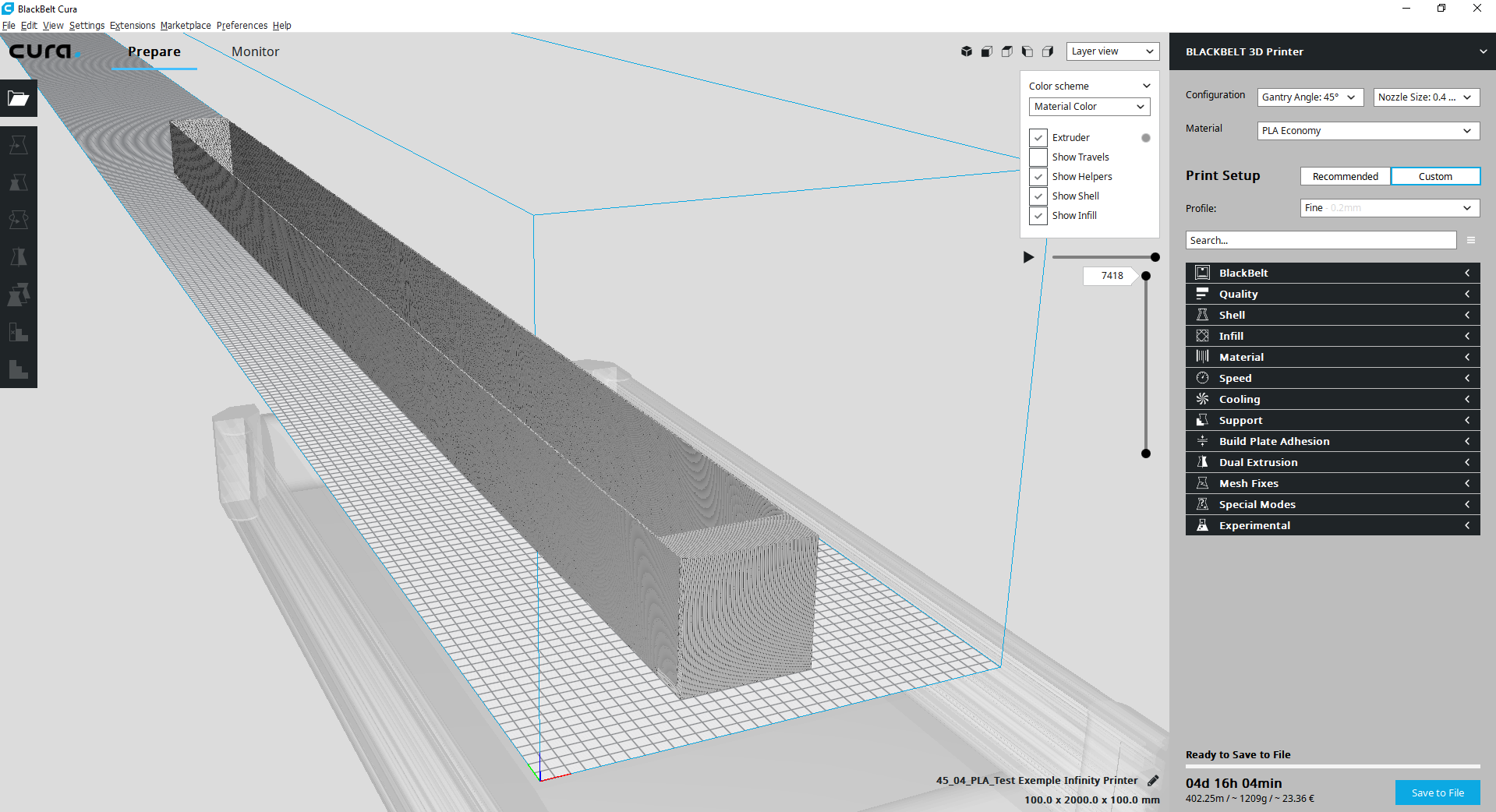Click the Custom print setup button

click(1435, 176)
